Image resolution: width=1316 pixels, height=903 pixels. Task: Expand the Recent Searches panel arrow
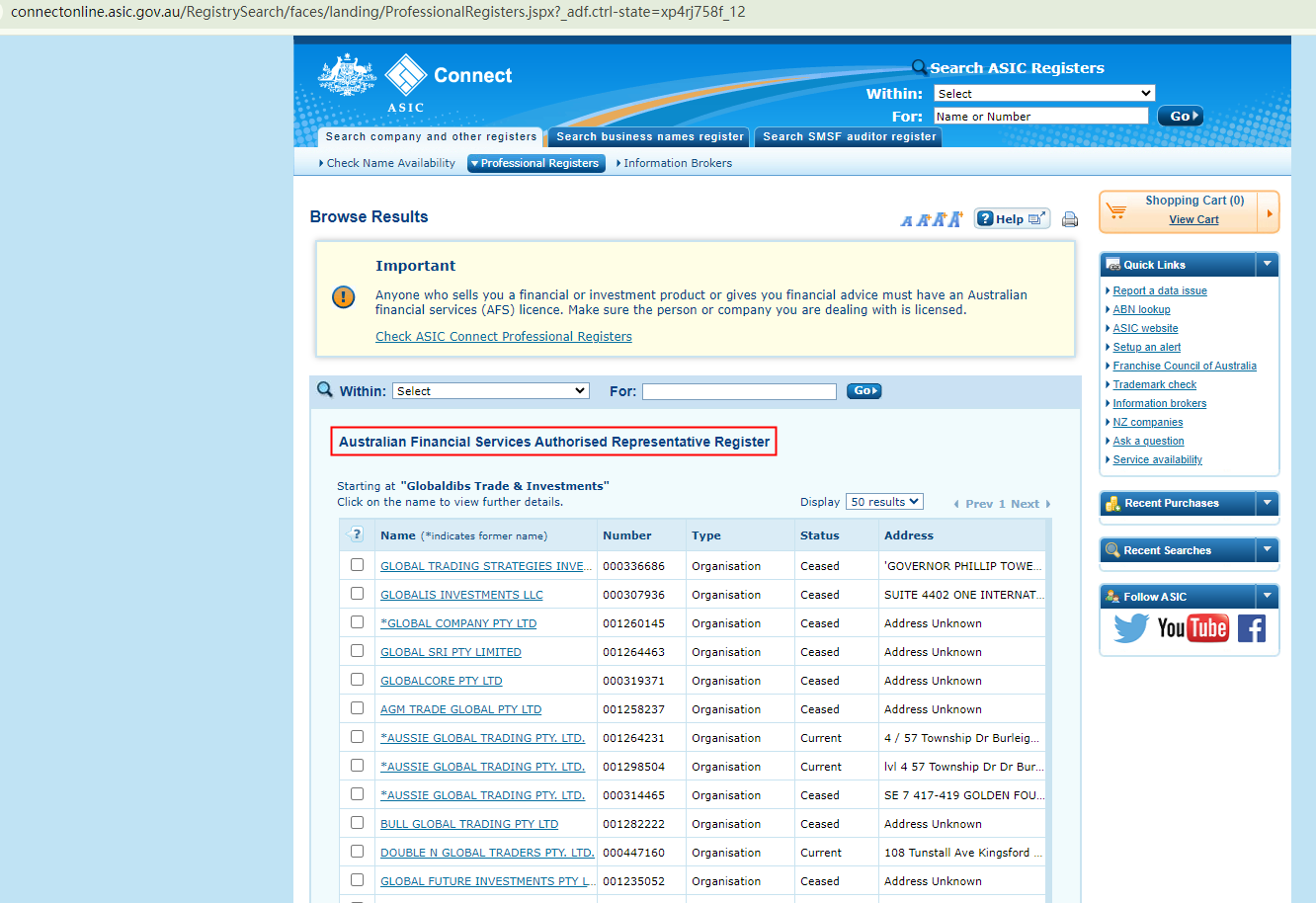click(x=1268, y=549)
